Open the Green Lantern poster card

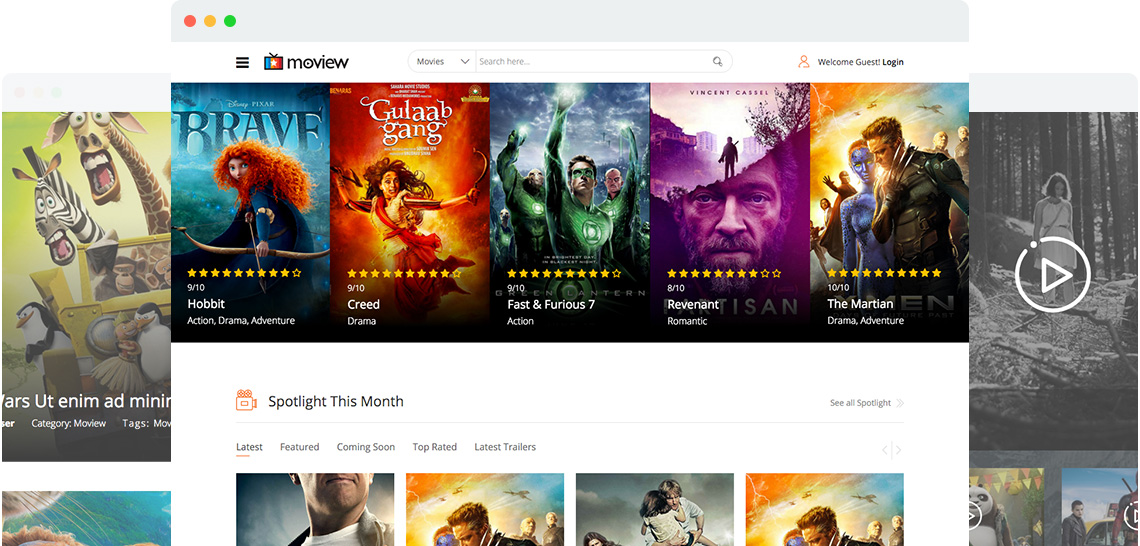(x=570, y=212)
